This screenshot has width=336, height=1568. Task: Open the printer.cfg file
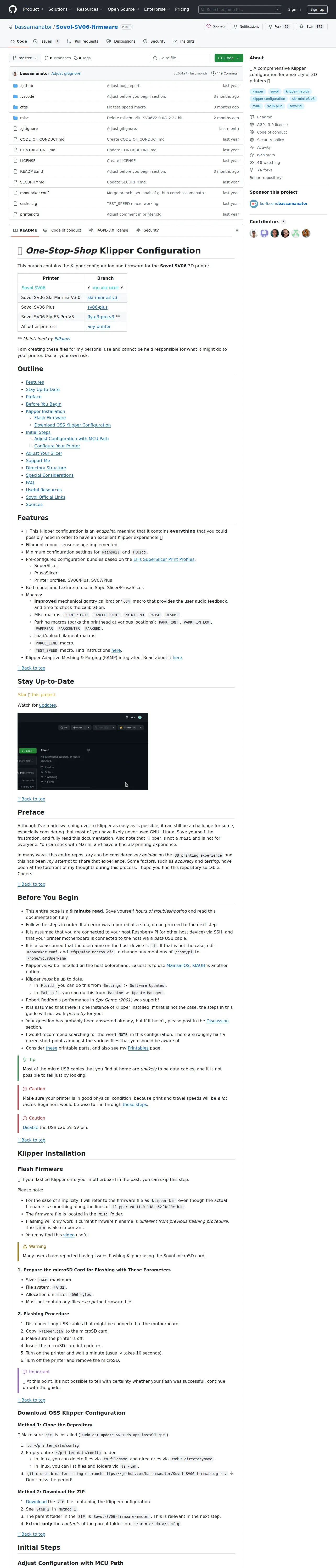point(29,214)
